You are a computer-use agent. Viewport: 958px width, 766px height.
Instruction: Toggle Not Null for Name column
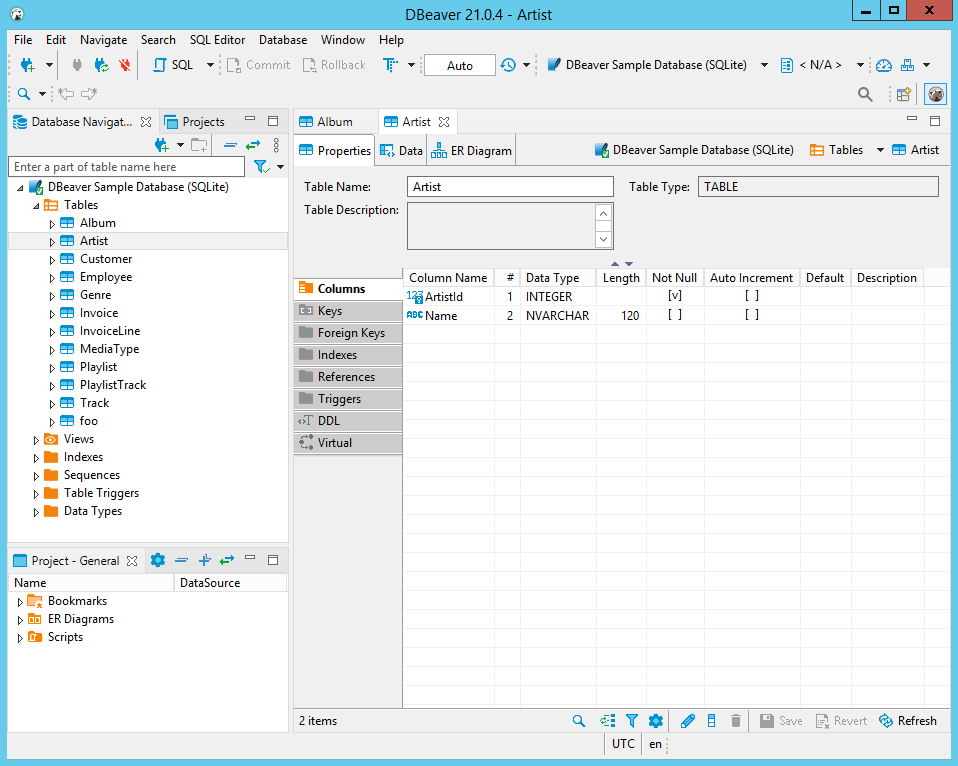point(675,315)
